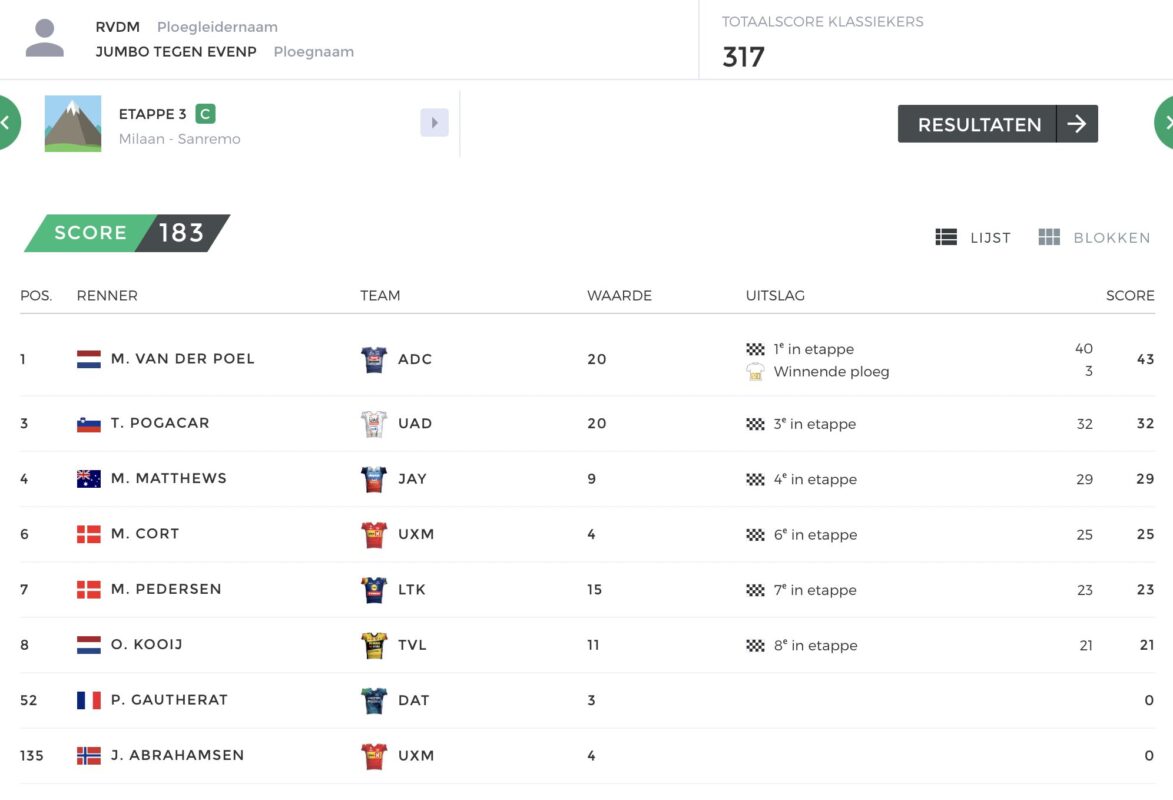This screenshot has height=800, width=1173.
Task: Click the UAD team jersey icon
Action: pos(374,424)
